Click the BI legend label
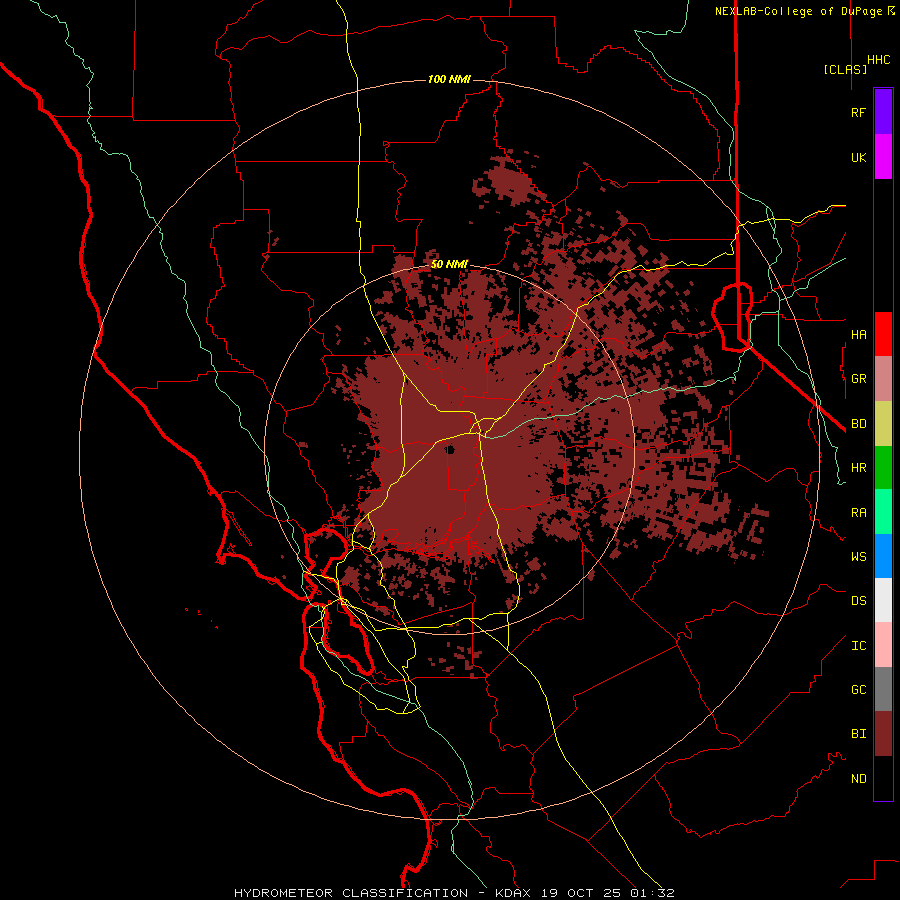The width and height of the screenshot is (900, 900). (x=858, y=734)
